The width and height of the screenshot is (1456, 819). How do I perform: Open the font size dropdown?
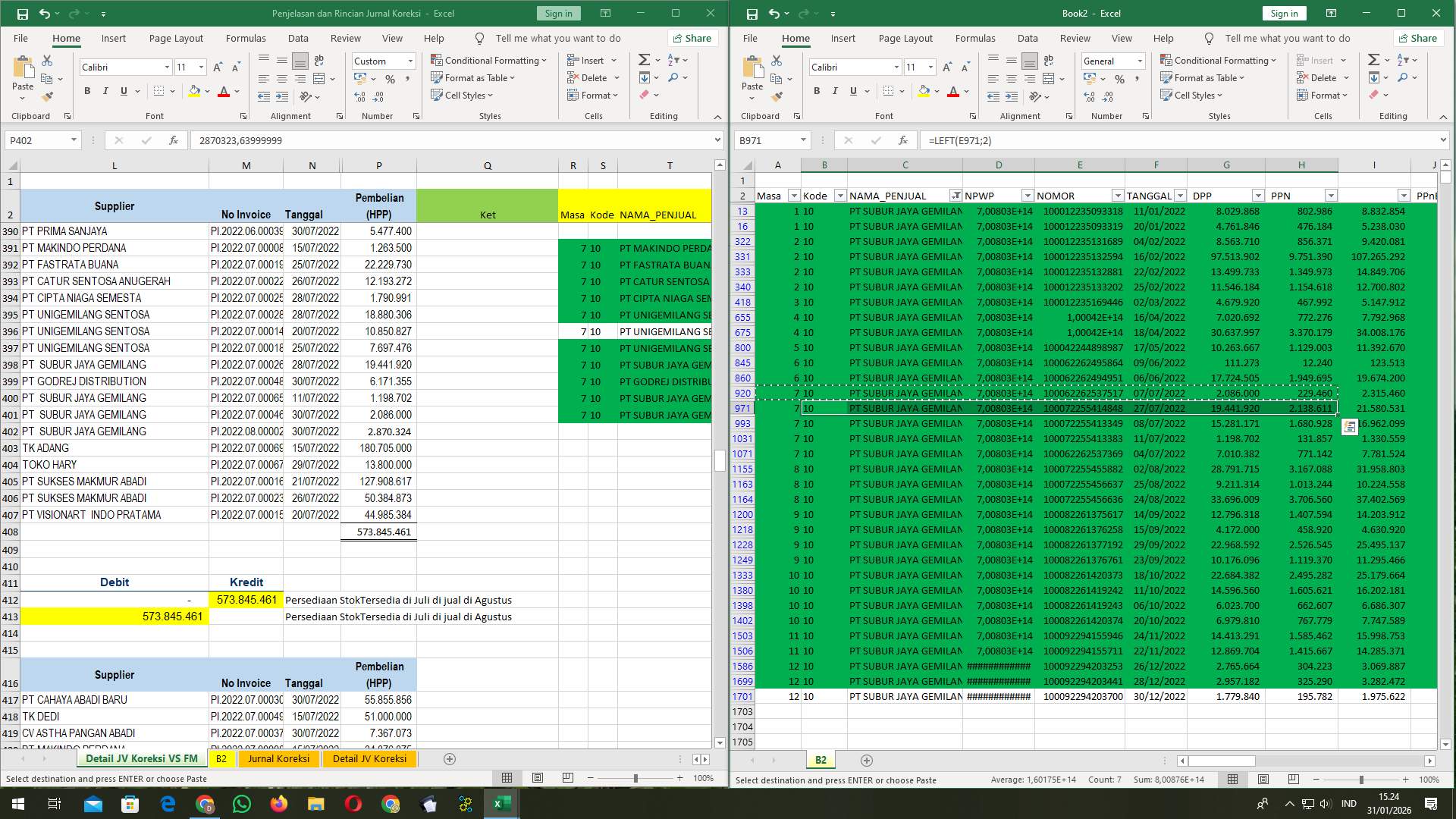(200, 67)
